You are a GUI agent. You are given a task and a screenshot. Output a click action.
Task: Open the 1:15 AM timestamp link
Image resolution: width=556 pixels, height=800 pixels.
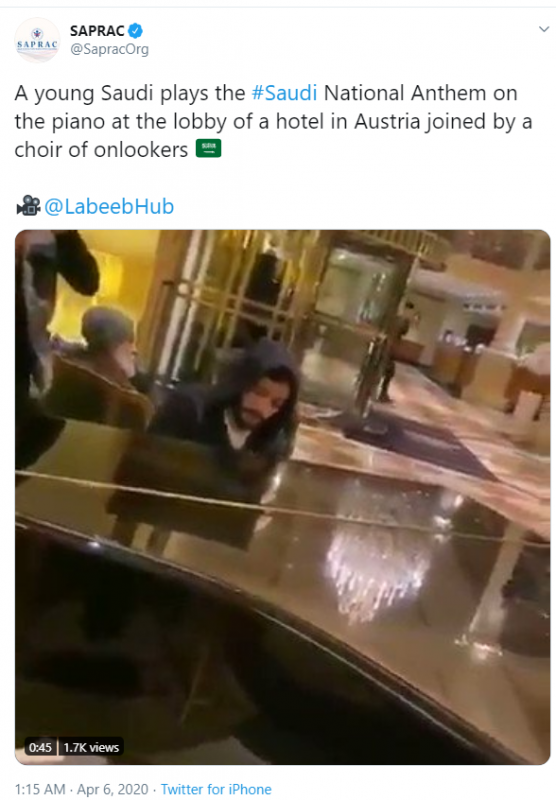(40, 789)
